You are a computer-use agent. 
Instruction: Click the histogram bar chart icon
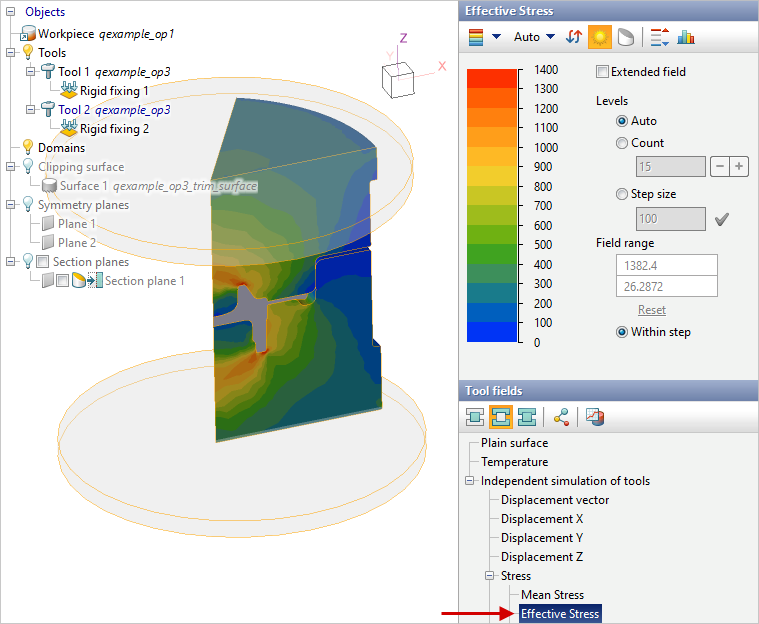click(x=686, y=37)
